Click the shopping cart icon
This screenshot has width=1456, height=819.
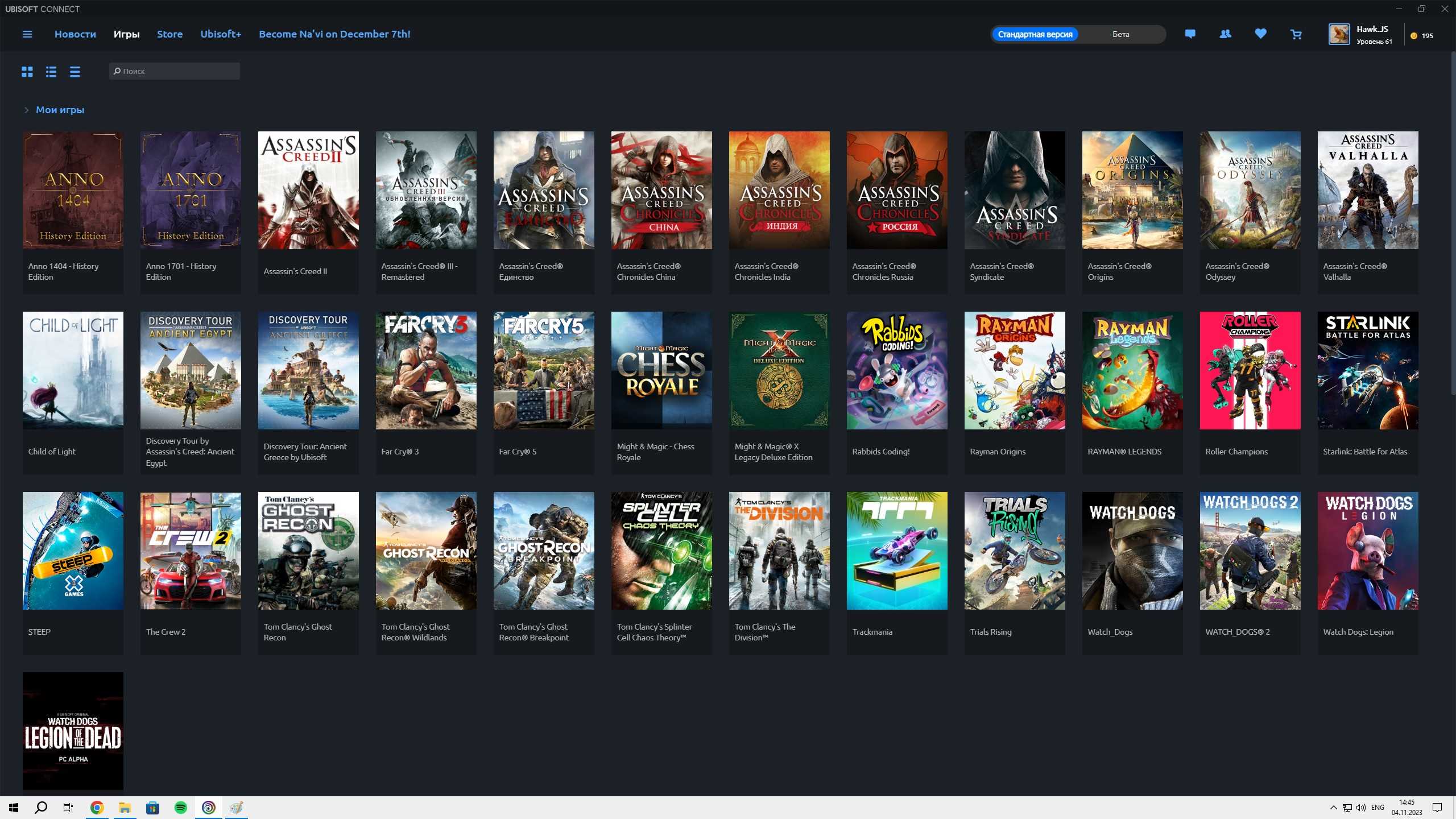click(x=1296, y=34)
